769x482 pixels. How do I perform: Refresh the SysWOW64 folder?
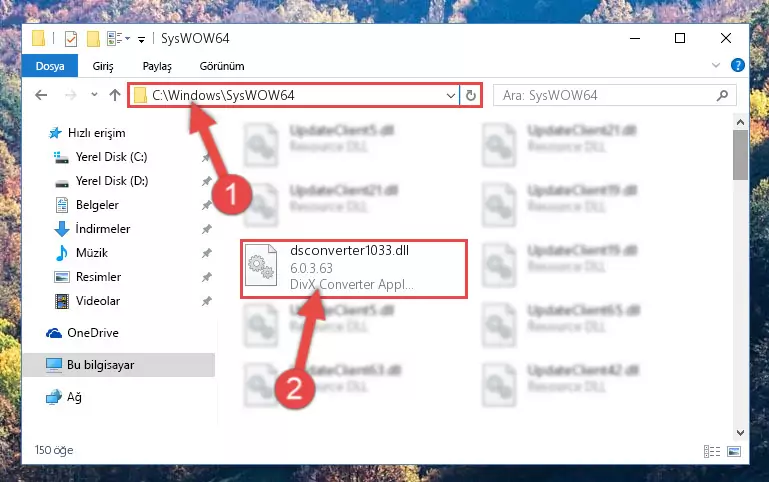tap(471, 96)
